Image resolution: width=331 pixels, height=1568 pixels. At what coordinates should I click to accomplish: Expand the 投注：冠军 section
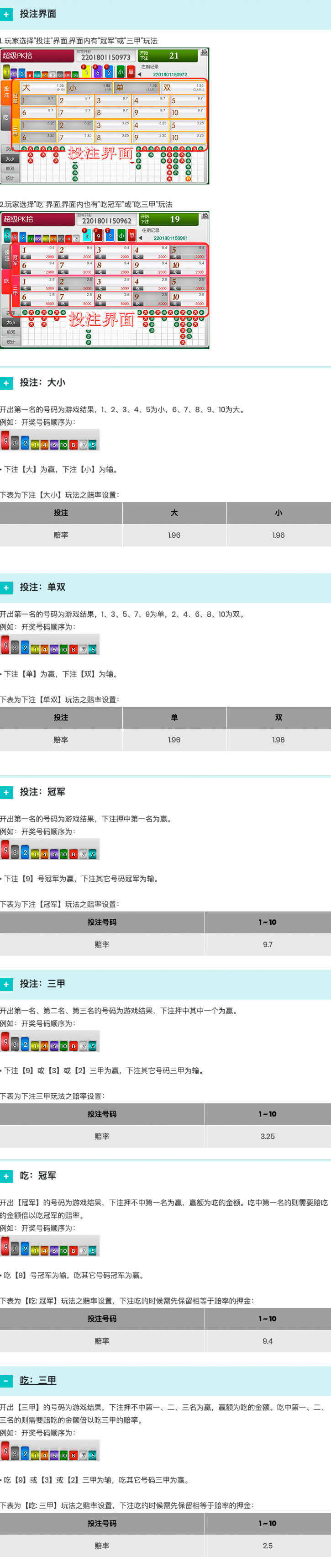7,792
